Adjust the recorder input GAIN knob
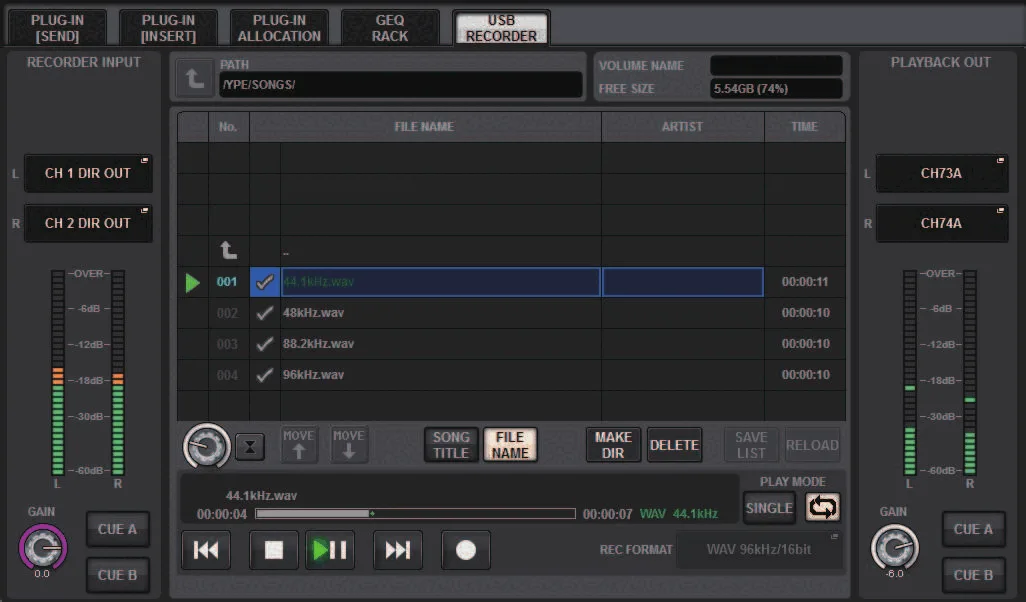Viewport: 1026px width, 602px height. [43, 547]
